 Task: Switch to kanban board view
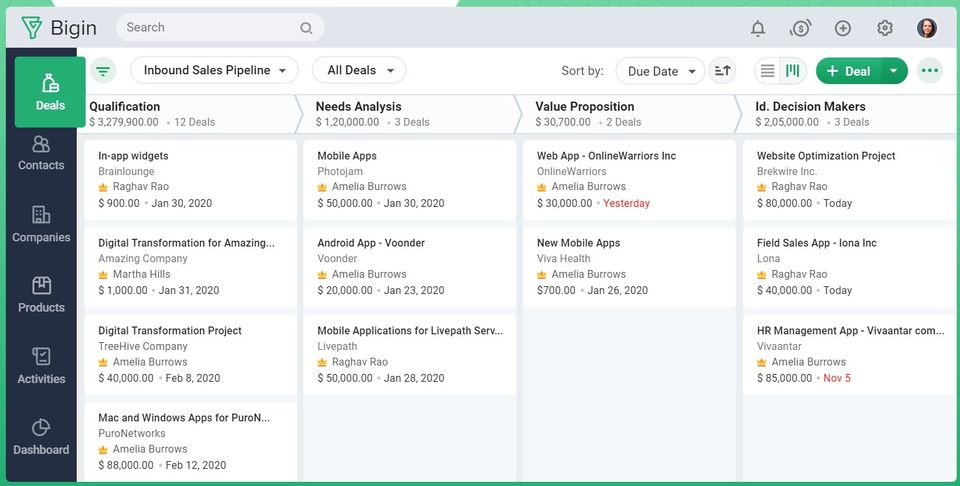click(x=793, y=71)
